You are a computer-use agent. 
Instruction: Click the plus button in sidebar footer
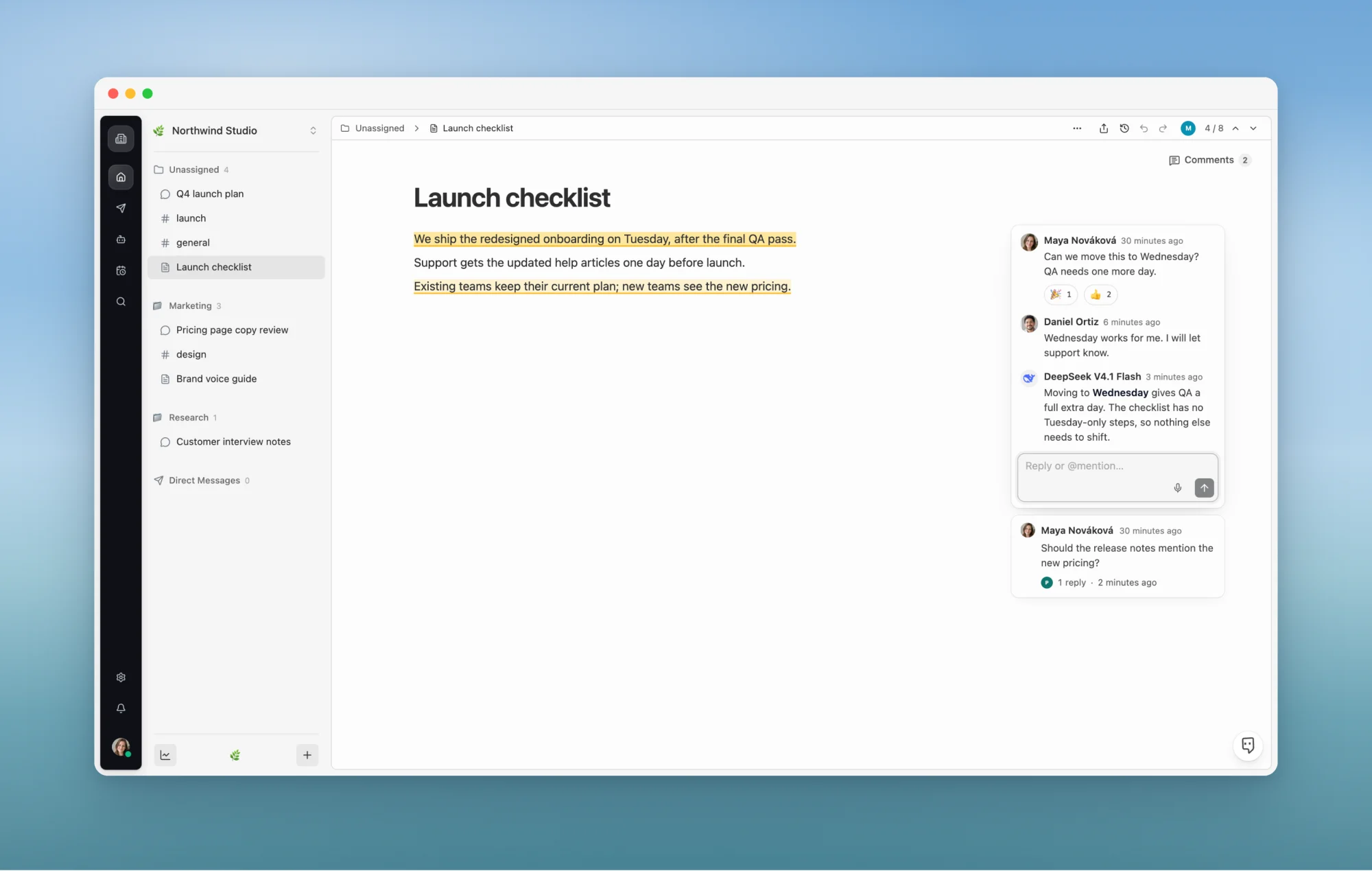[x=307, y=755]
